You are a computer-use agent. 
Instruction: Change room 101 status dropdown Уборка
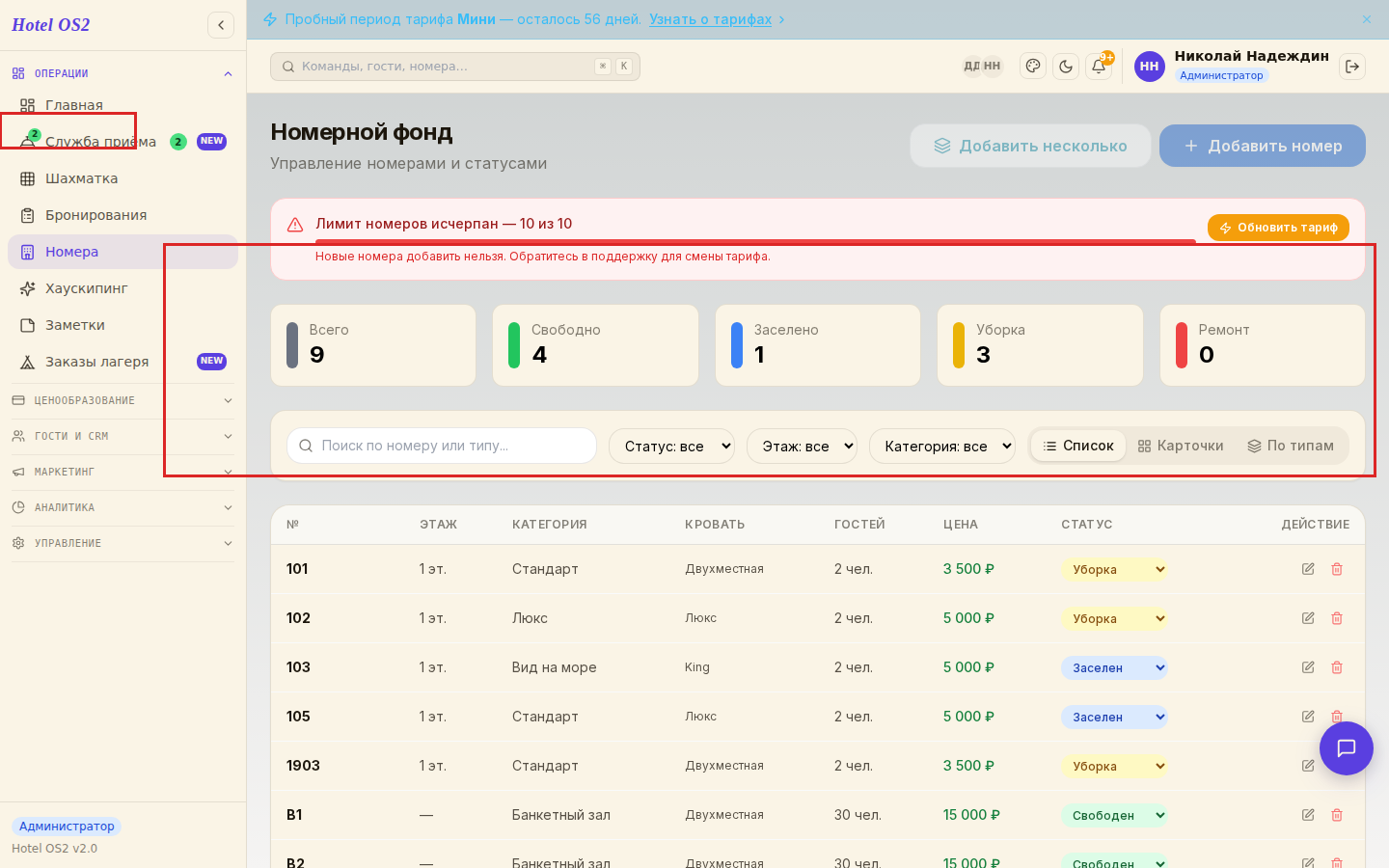[x=1114, y=569]
